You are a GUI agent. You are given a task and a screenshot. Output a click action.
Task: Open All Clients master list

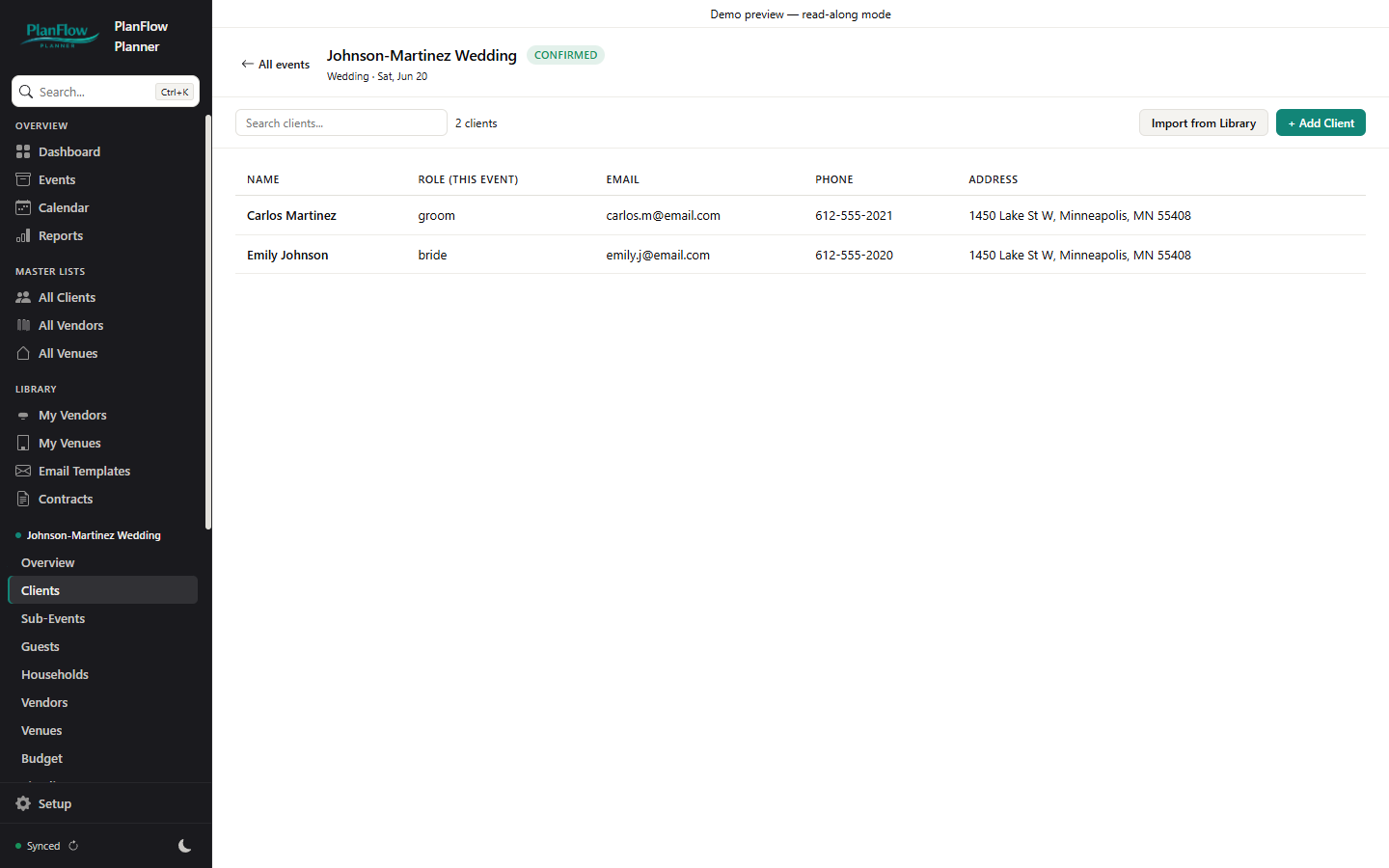(102, 297)
